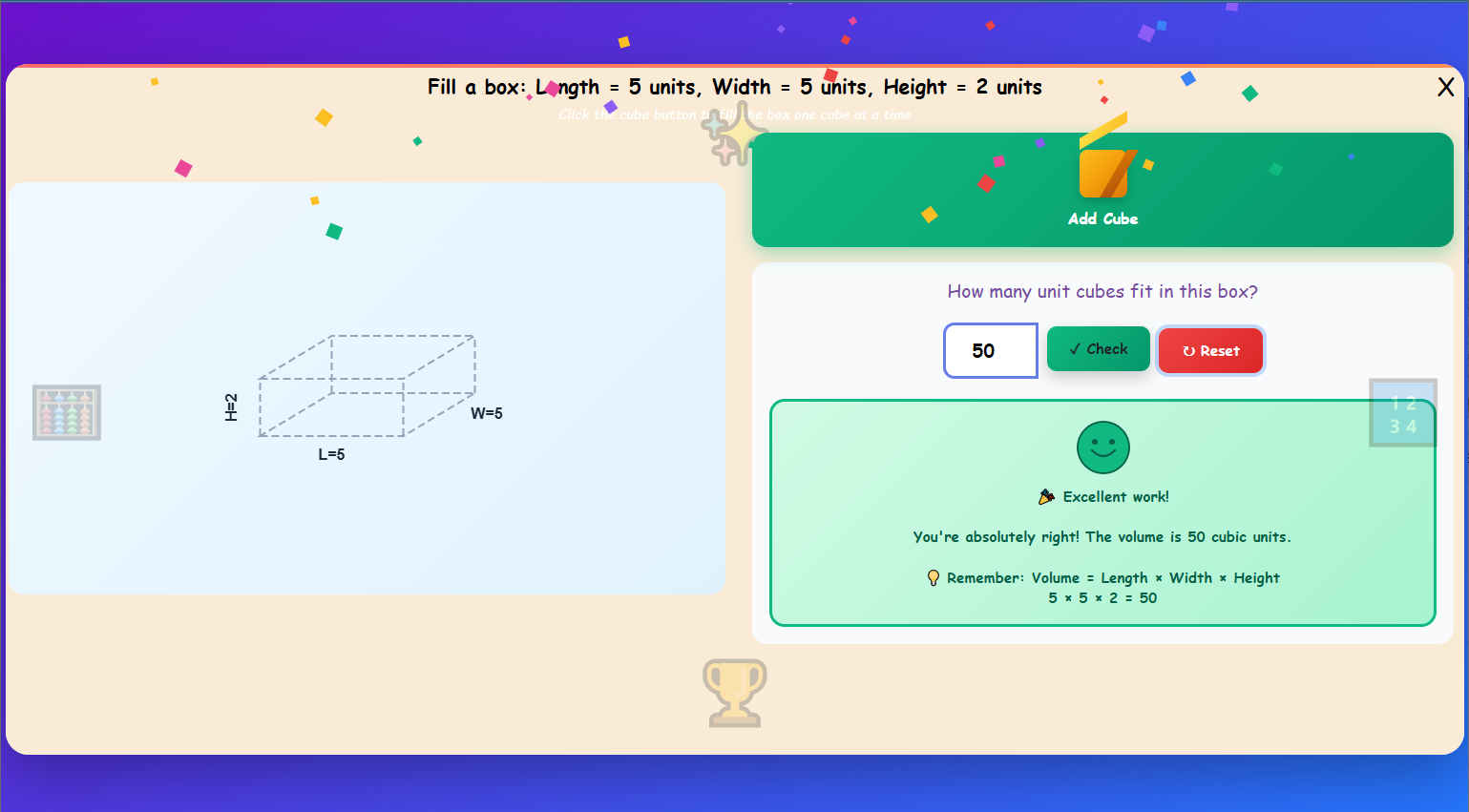Click the answer input field showing 50
Screen dimensions: 1469x812
click(x=990, y=350)
